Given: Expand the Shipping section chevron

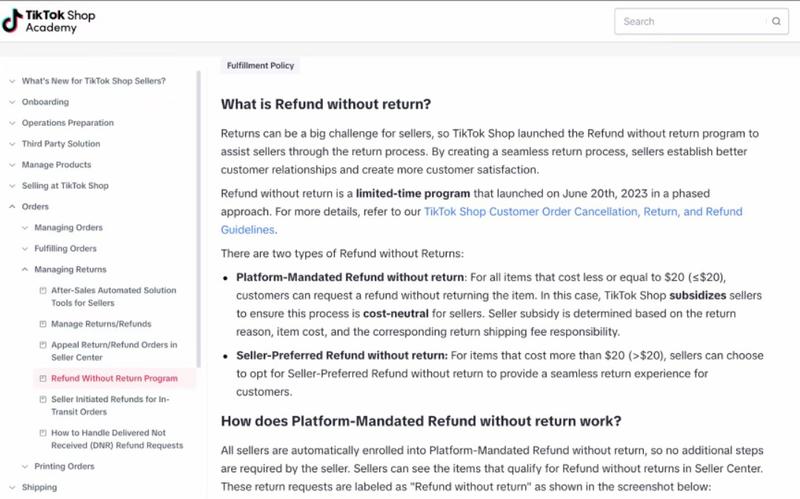Looking at the screenshot, I should click(x=12, y=487).
